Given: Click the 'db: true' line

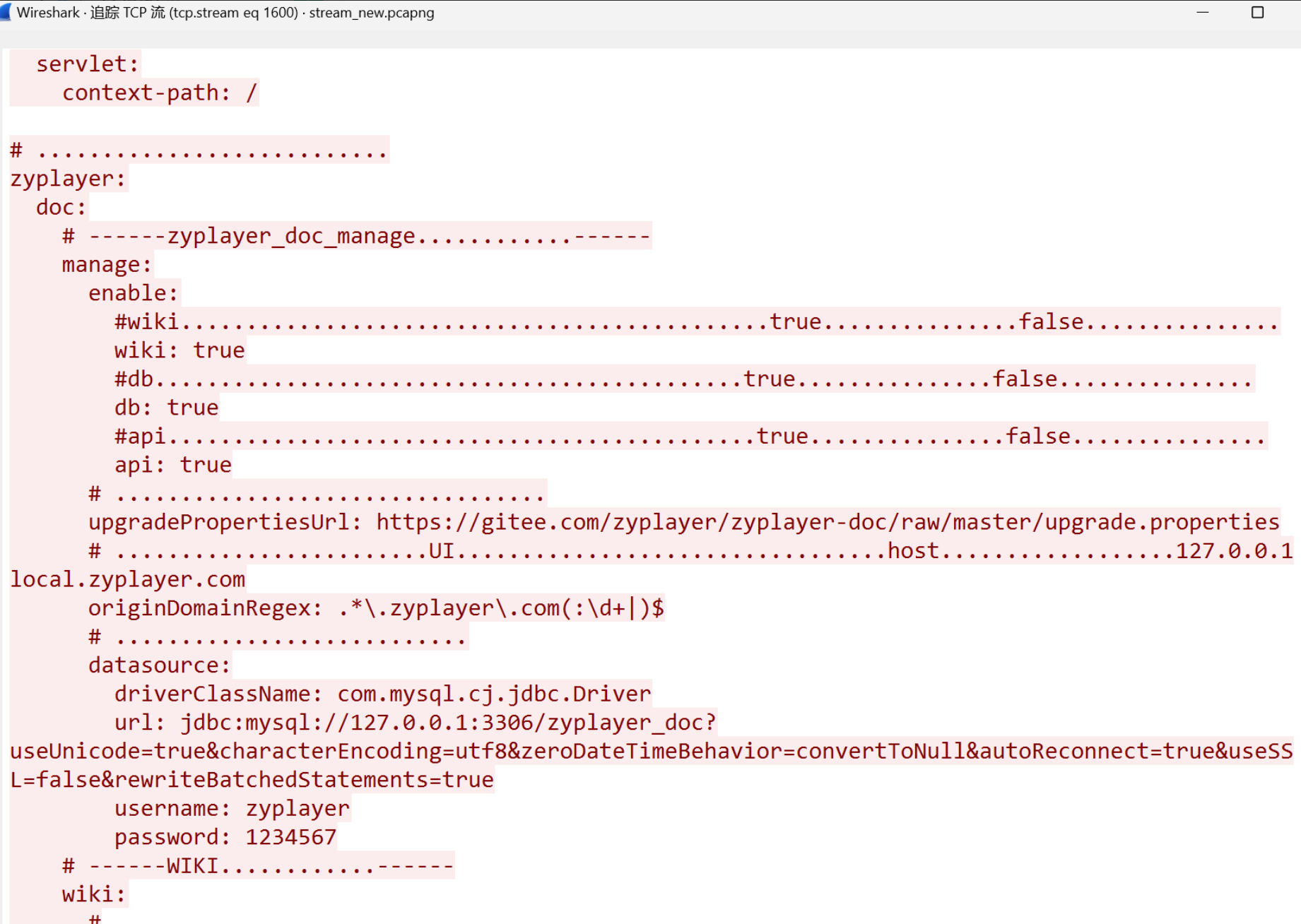Looking at the screenshot, I should pos(167,408).
